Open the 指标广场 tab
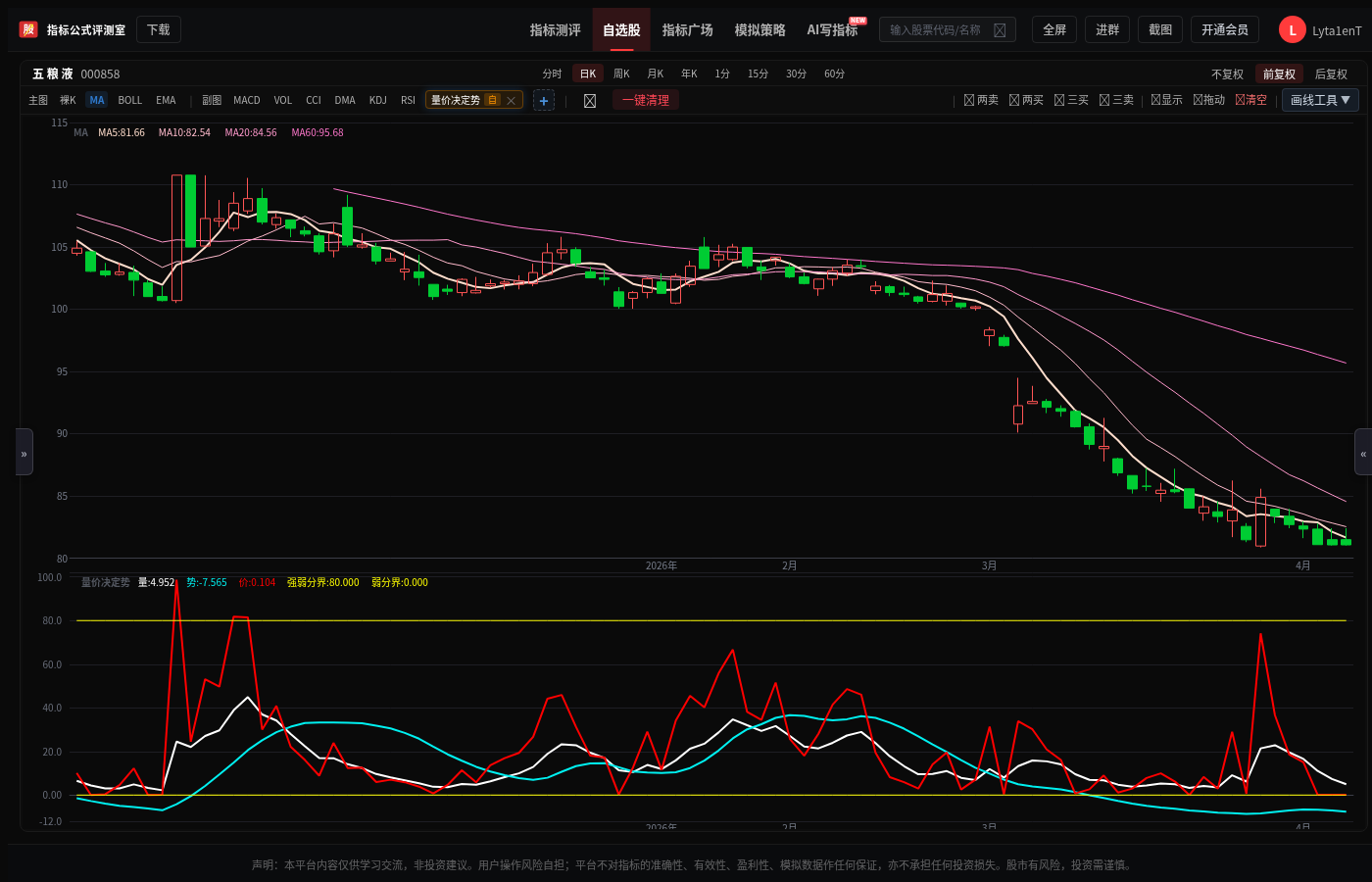Image resolution: width=1372 pixels, height=882 pixels. [x=688, y=30]
